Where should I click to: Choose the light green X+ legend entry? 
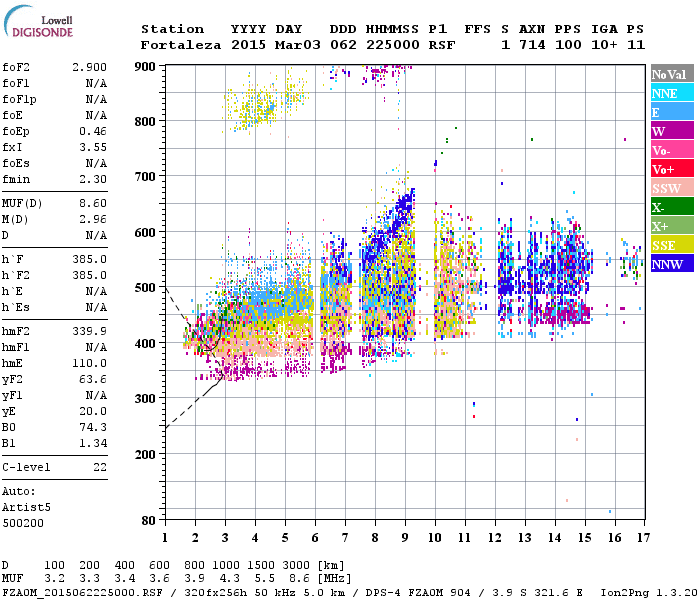point(671,226)
